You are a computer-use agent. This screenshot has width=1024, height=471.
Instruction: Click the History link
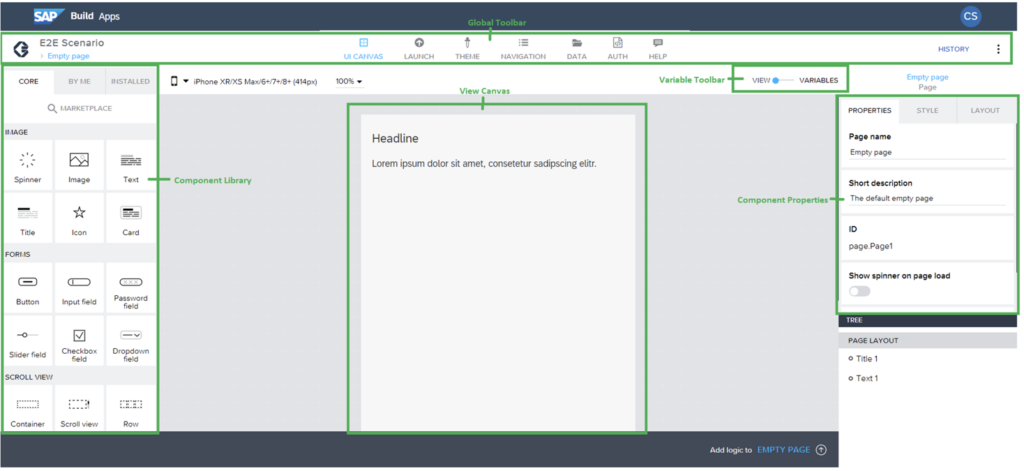click(953, 49)
